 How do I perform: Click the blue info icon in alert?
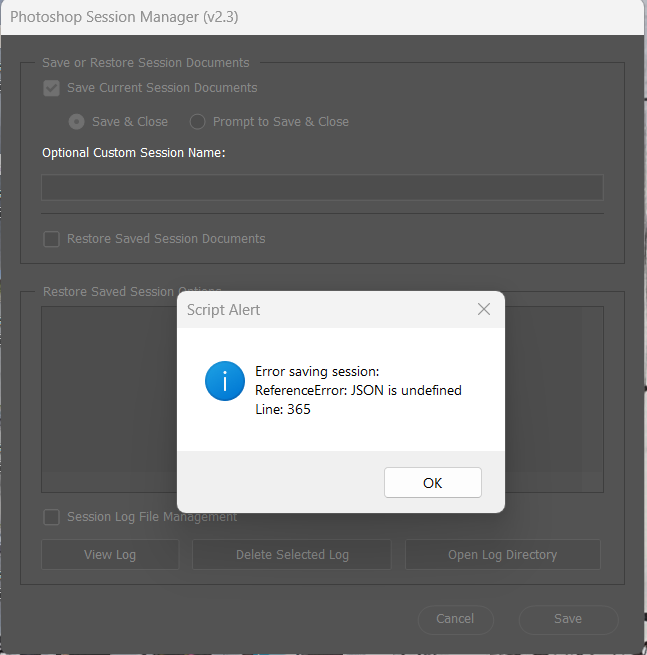coord(225,381)
